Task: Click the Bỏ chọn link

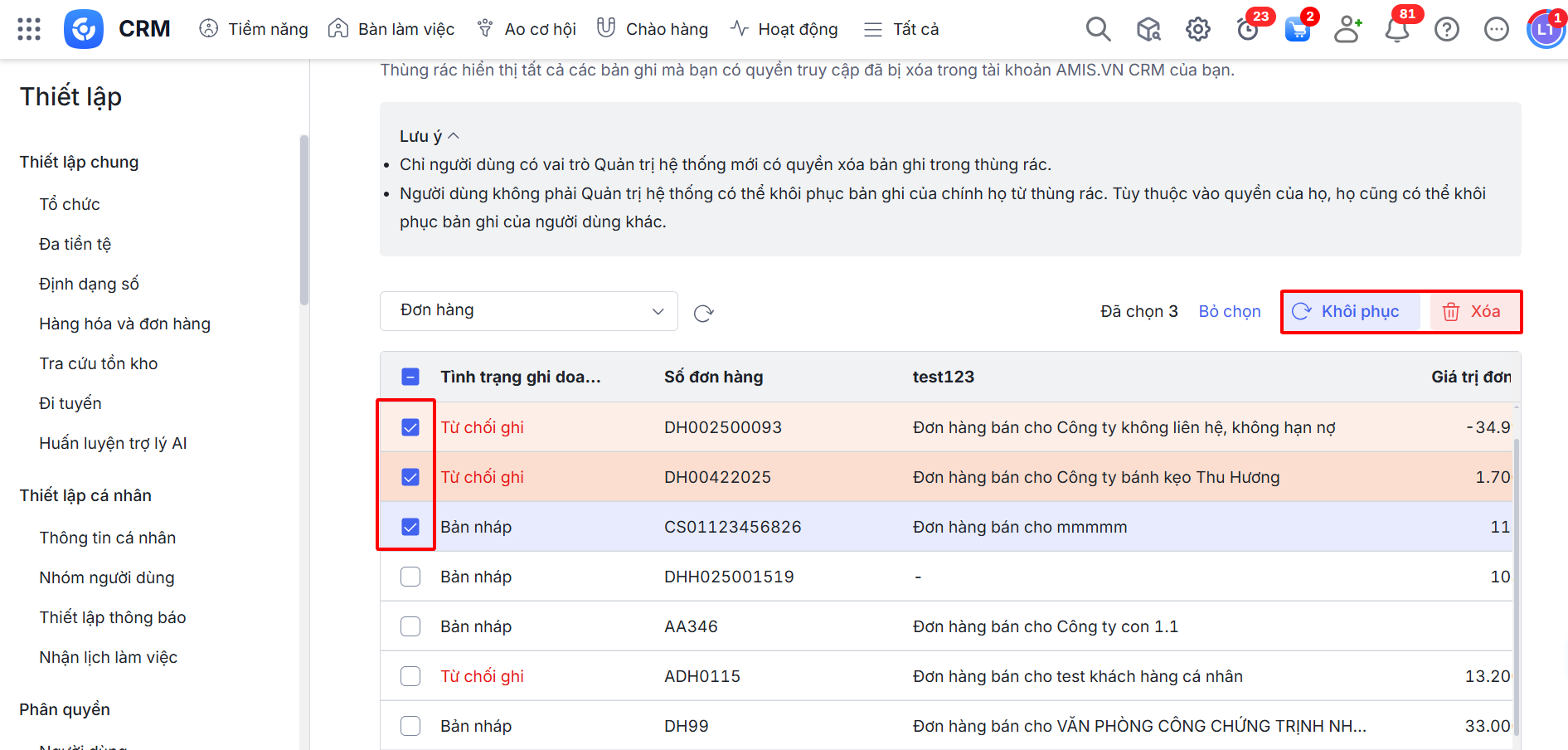Action: [x=1229, y=312]
